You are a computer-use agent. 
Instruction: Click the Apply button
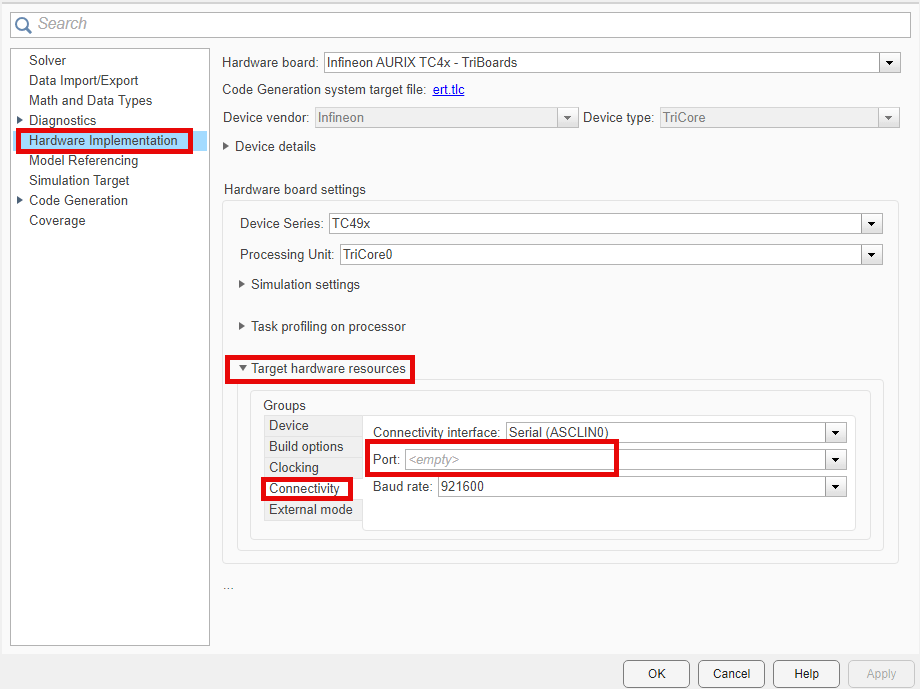point(882,674)
